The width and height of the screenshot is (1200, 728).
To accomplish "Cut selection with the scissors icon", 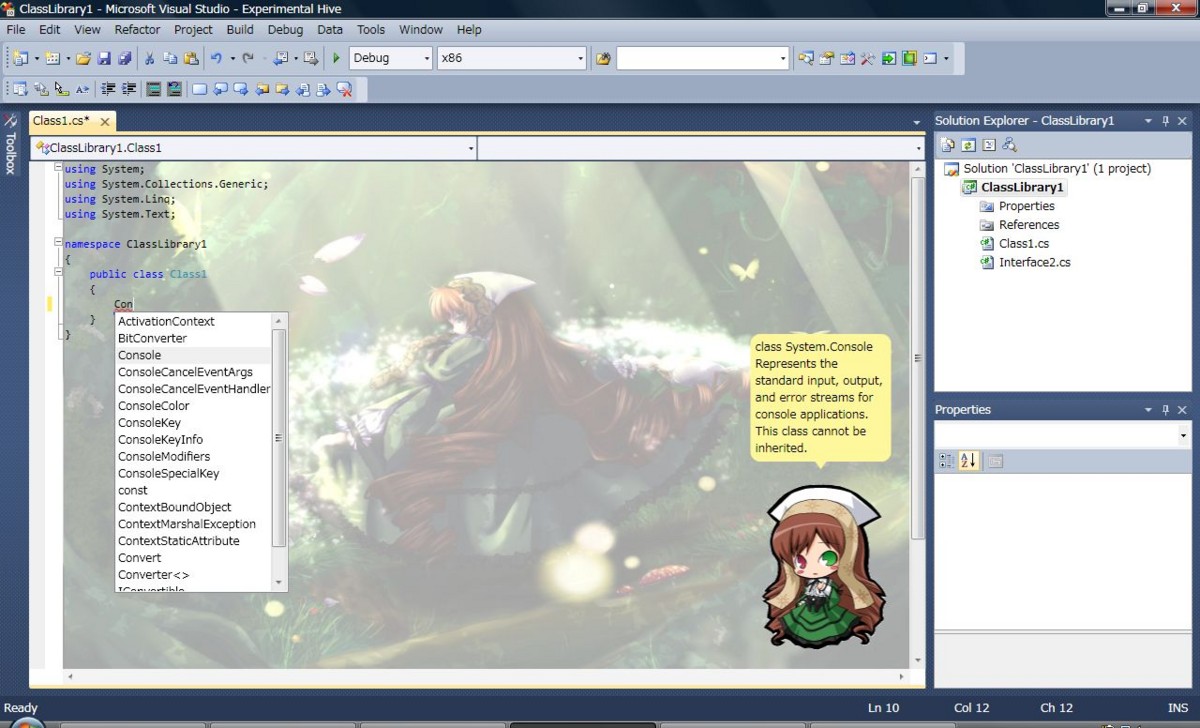I will click(150, 58).
